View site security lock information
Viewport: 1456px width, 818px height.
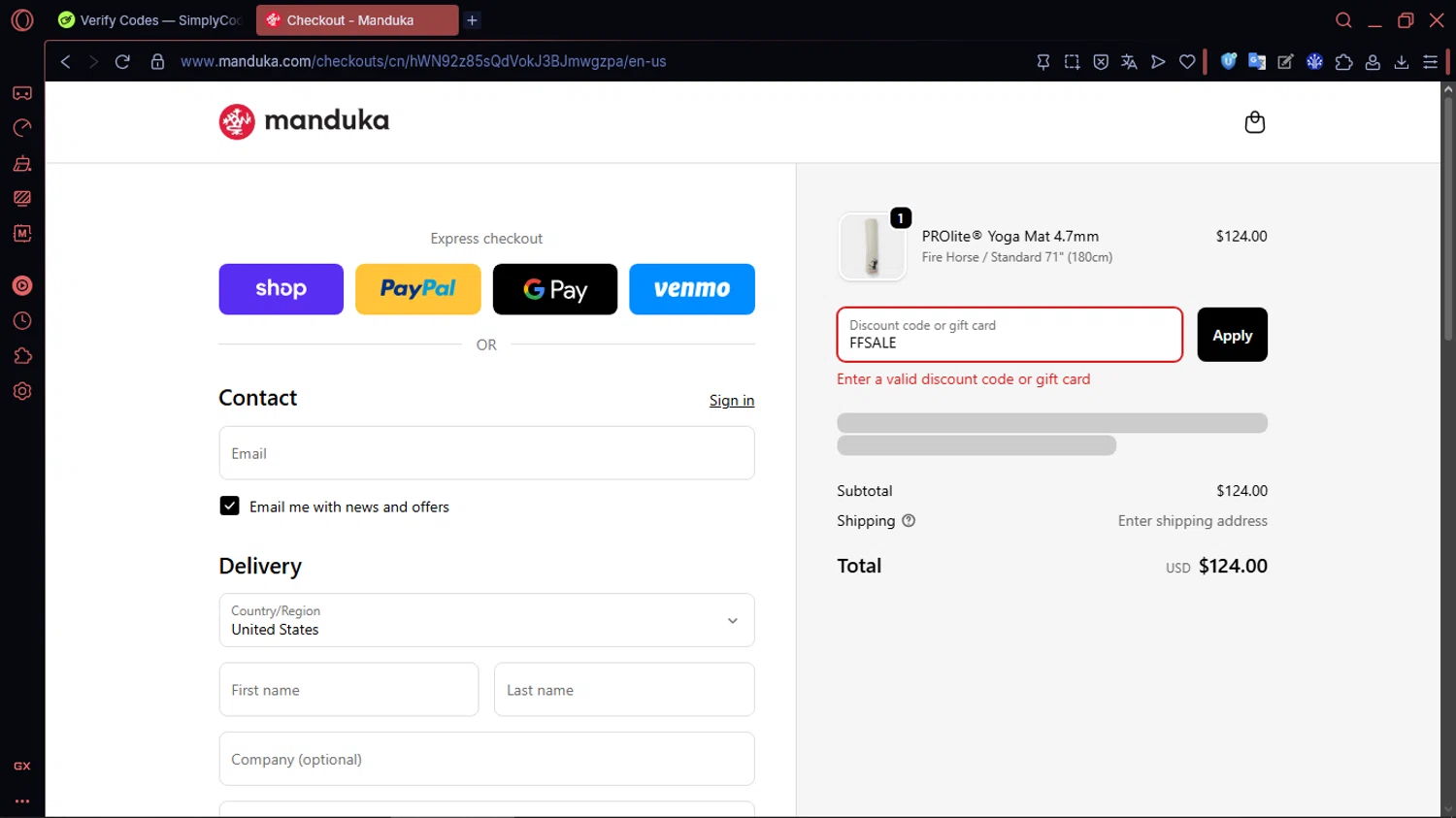157,61
